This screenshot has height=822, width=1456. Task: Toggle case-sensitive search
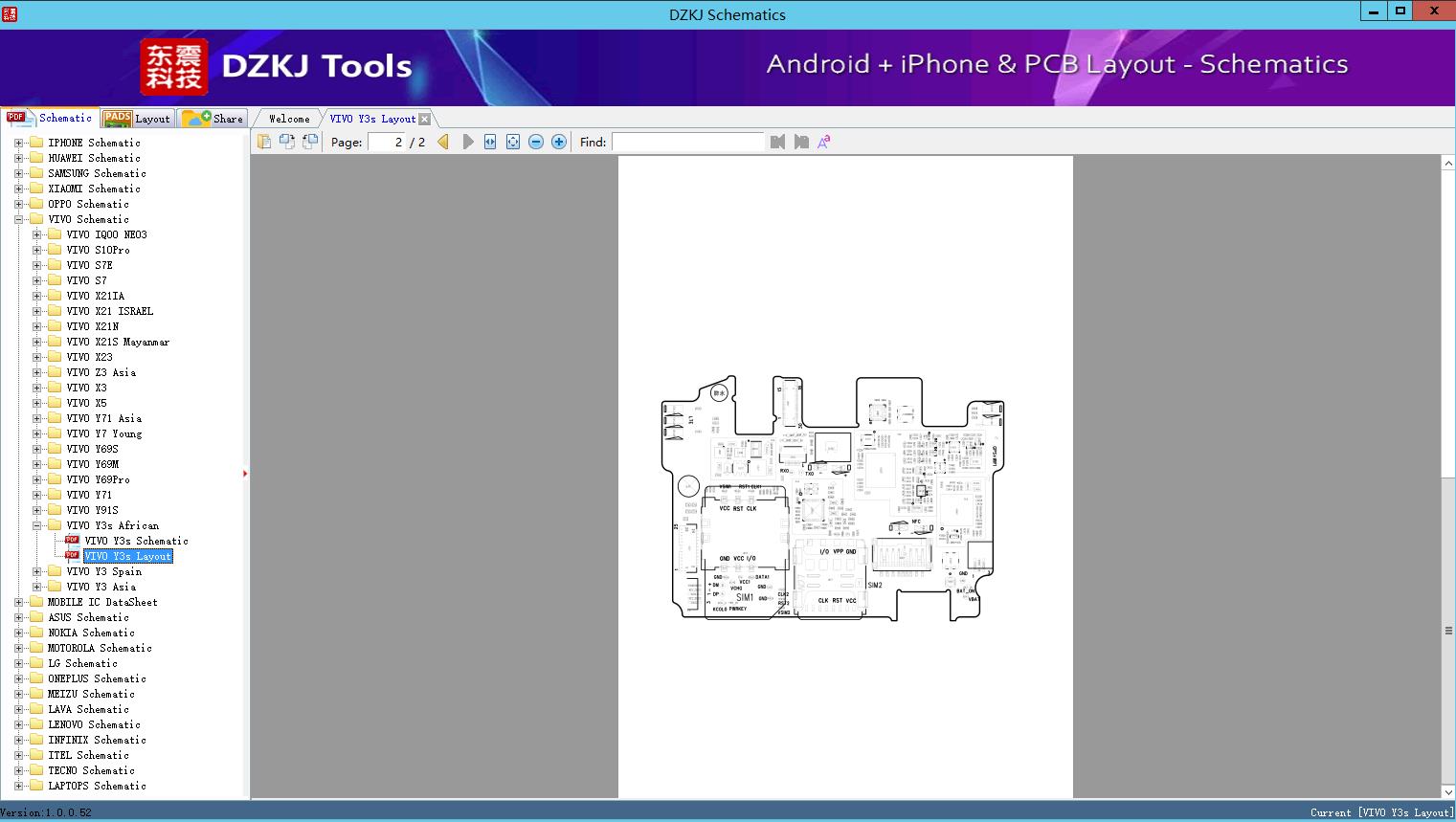[x=823, y=142]
